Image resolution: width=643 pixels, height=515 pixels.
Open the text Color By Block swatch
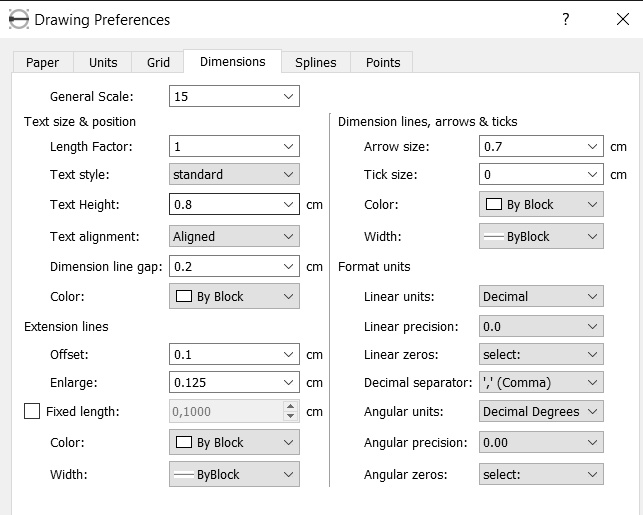pyautogui.click(x=234, y=296)
